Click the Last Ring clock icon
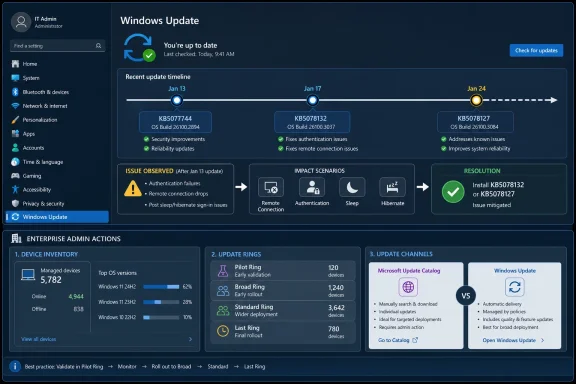 (x=223, y=331)
